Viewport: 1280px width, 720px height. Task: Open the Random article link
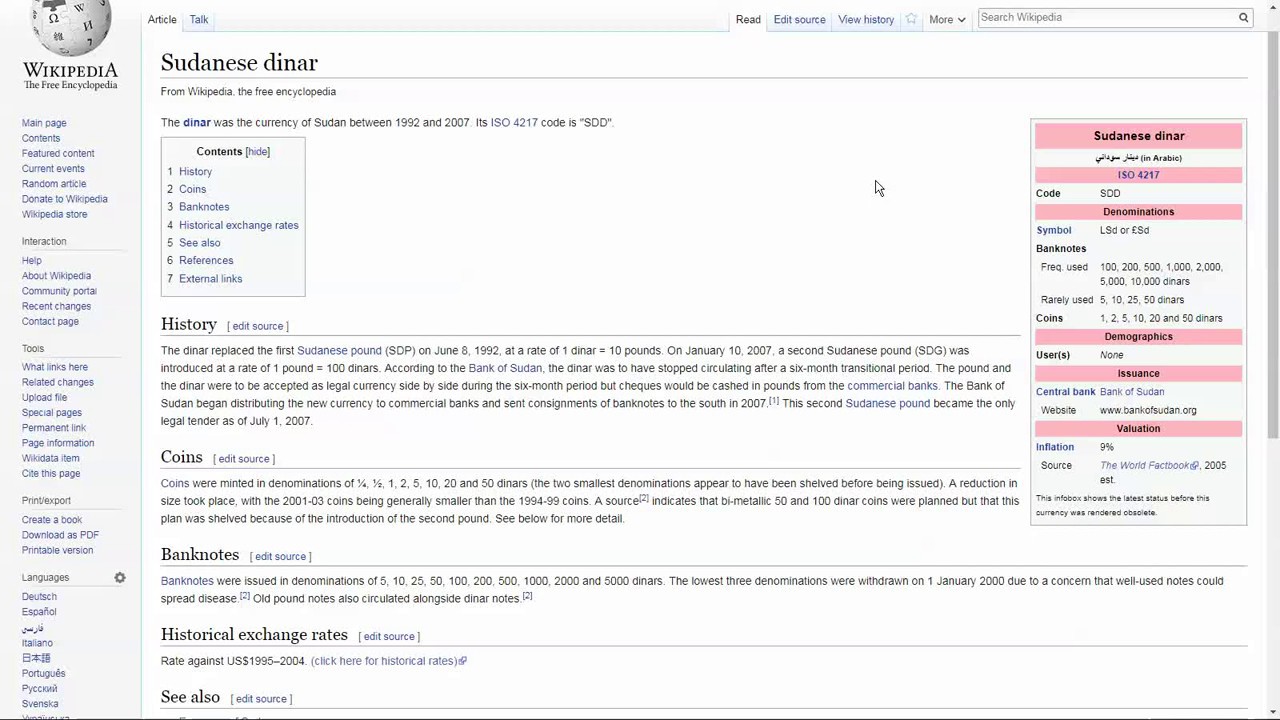(54, 183)
